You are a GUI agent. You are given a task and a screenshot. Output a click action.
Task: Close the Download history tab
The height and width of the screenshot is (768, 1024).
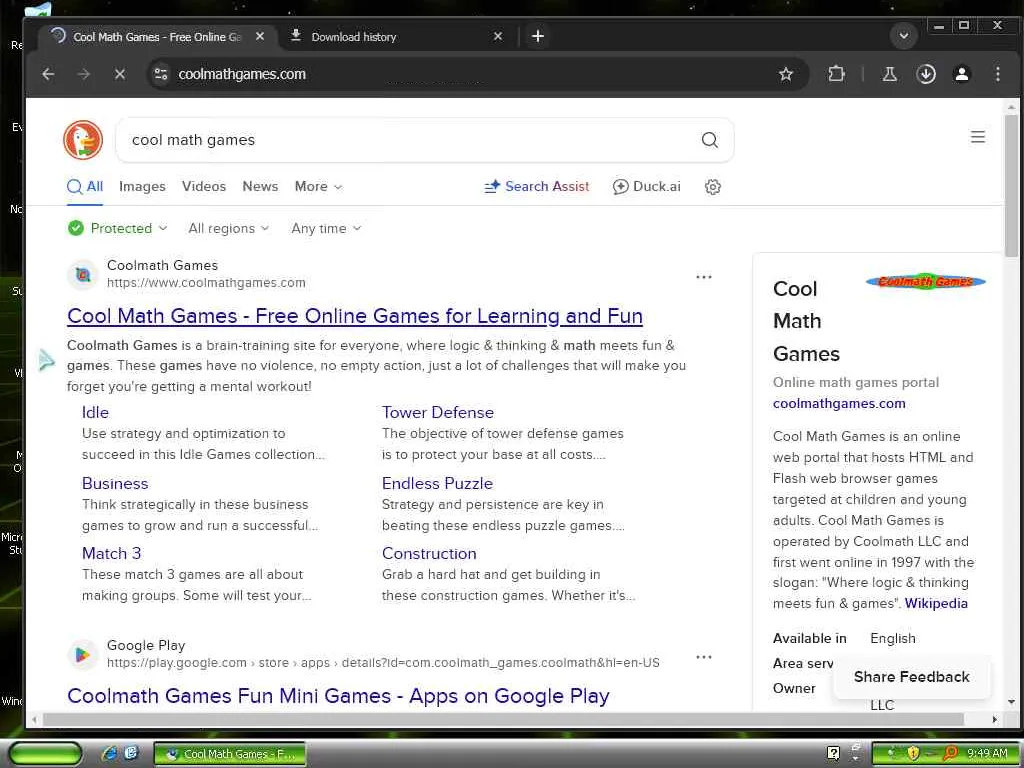click(498, 37)
